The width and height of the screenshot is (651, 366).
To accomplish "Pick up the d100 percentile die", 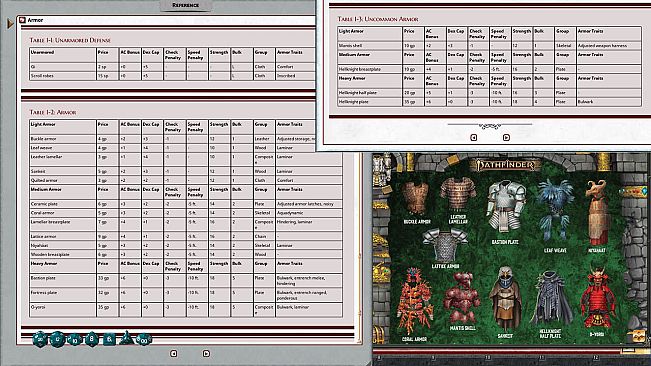I will click(144, 339).
